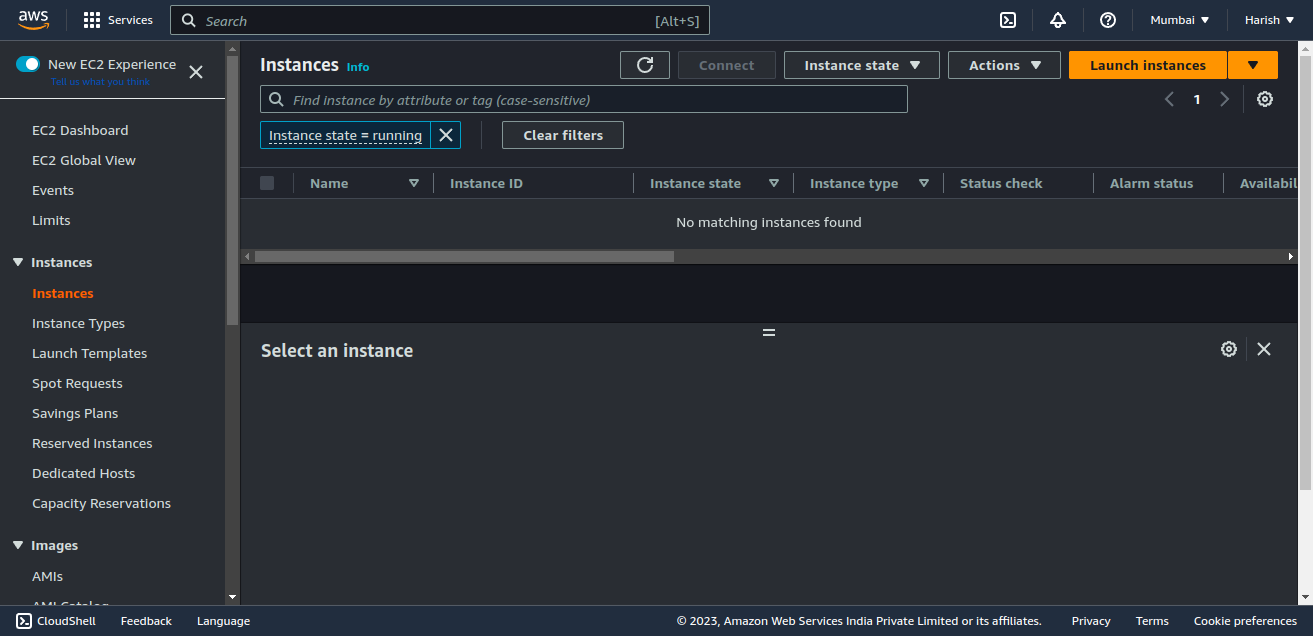The width and height of the screenshot is (1313, 636).
Task: Open the help question mark menu
Action: click(1108, 20)
